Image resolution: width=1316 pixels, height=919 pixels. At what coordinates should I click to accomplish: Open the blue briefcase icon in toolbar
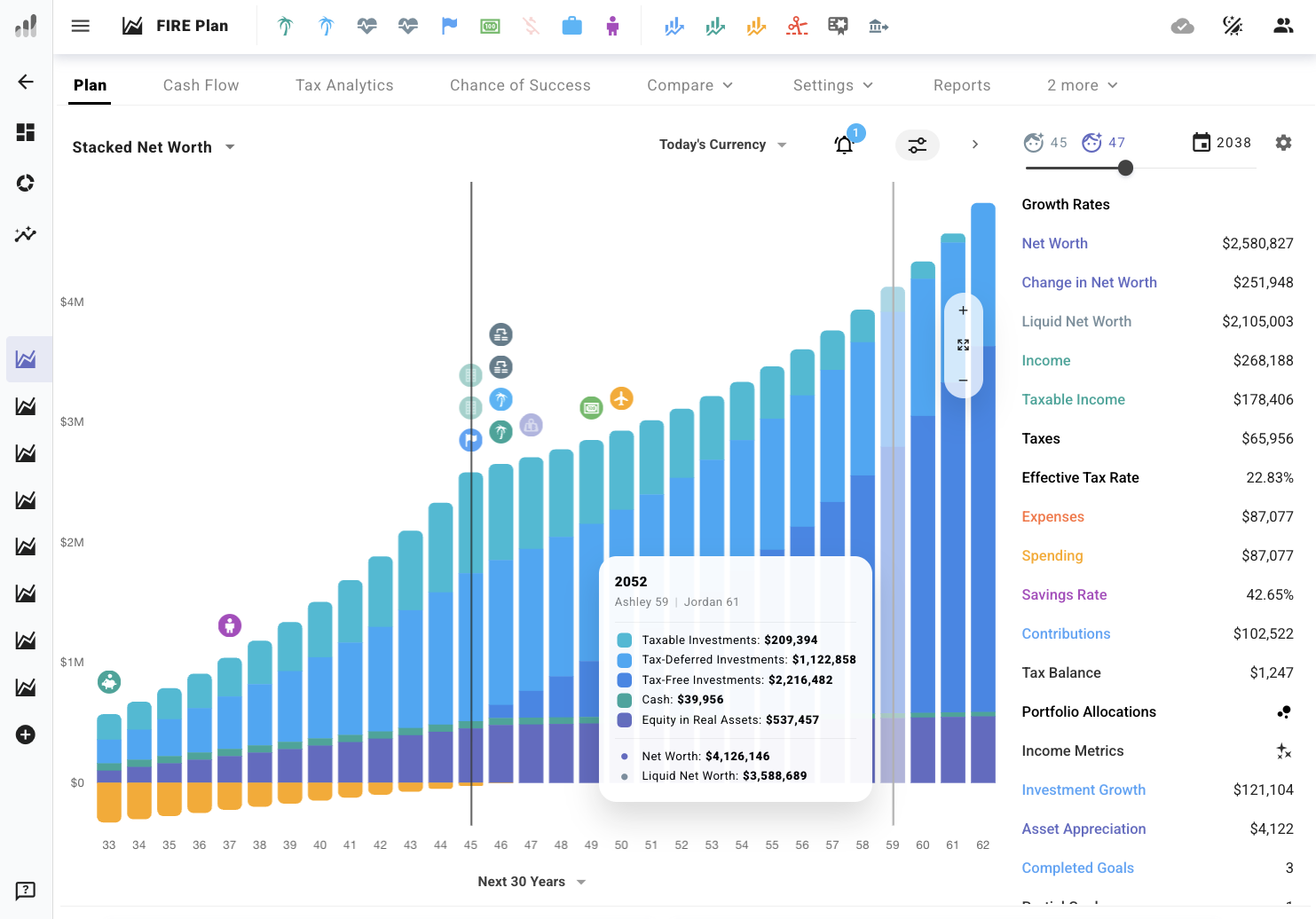571,26
